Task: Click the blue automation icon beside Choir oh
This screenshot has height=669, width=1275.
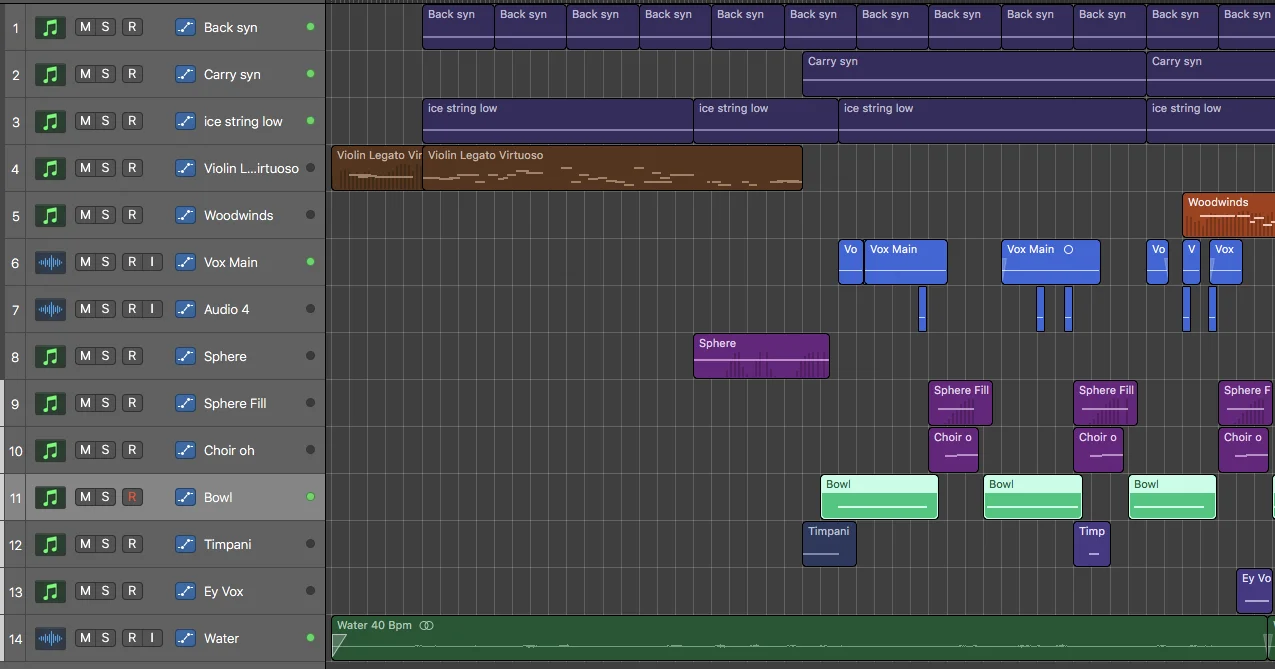Action: tap(185, 450)
